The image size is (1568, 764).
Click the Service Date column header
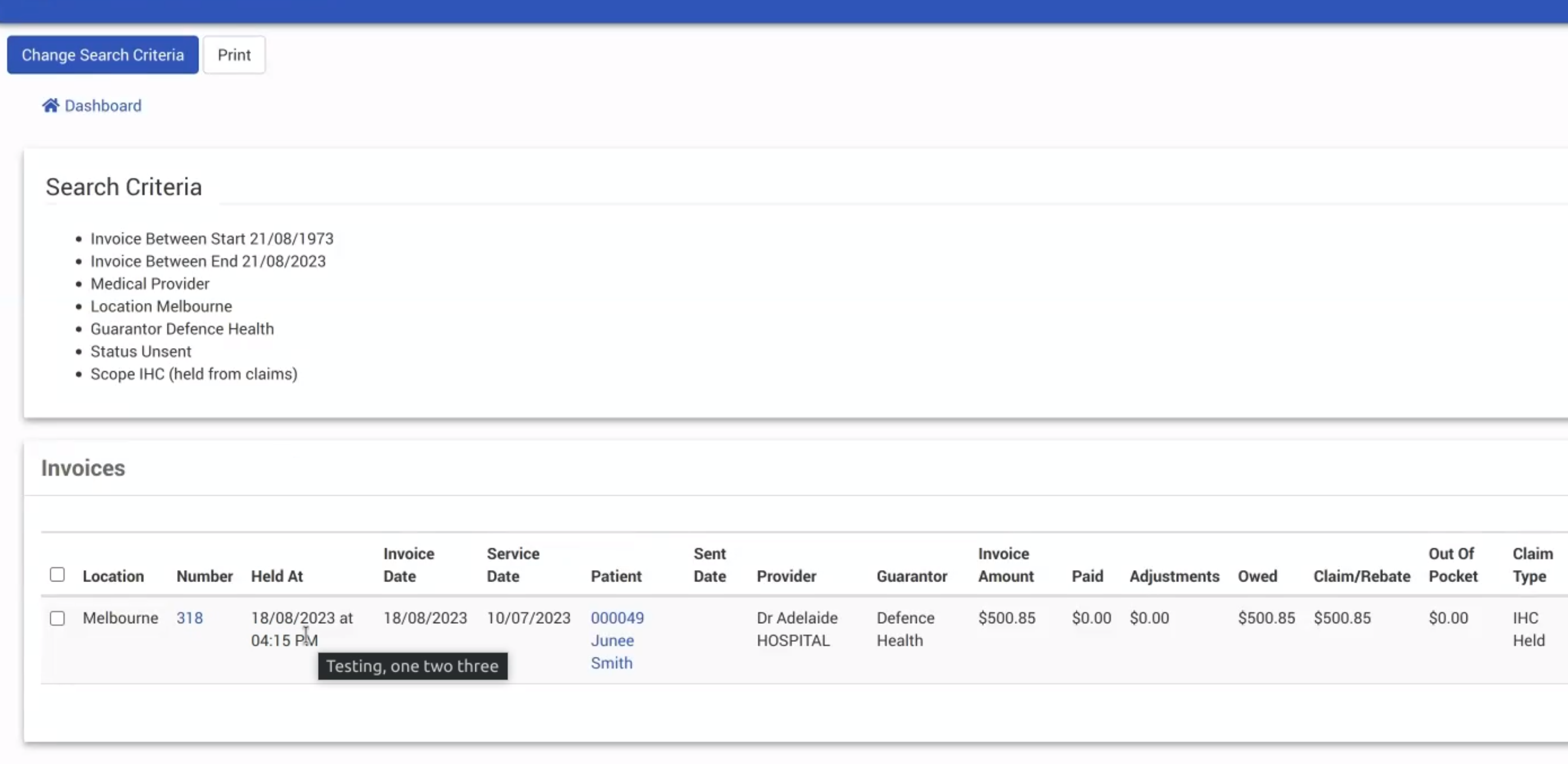pos(513,565)
